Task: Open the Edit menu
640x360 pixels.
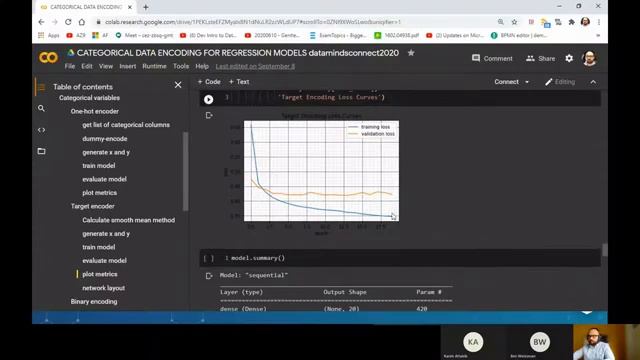Action: click(x=87, y=66)
